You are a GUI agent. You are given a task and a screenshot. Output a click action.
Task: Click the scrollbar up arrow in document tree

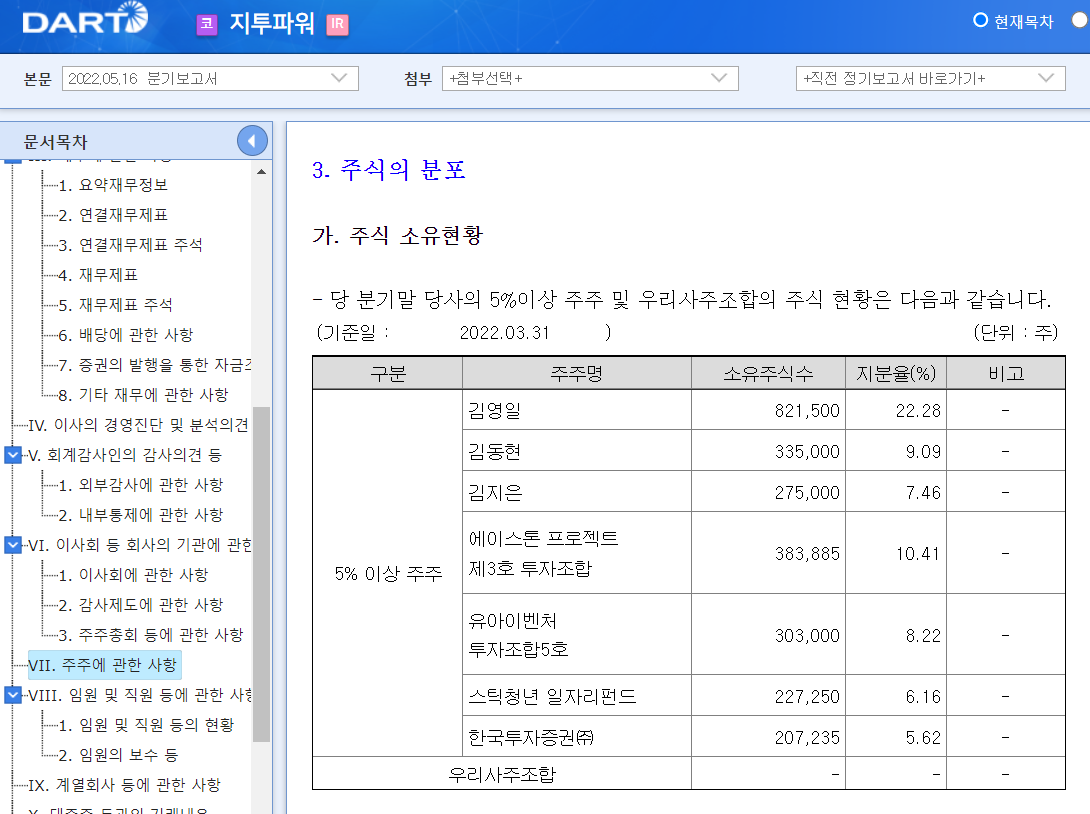click(261, 170)
